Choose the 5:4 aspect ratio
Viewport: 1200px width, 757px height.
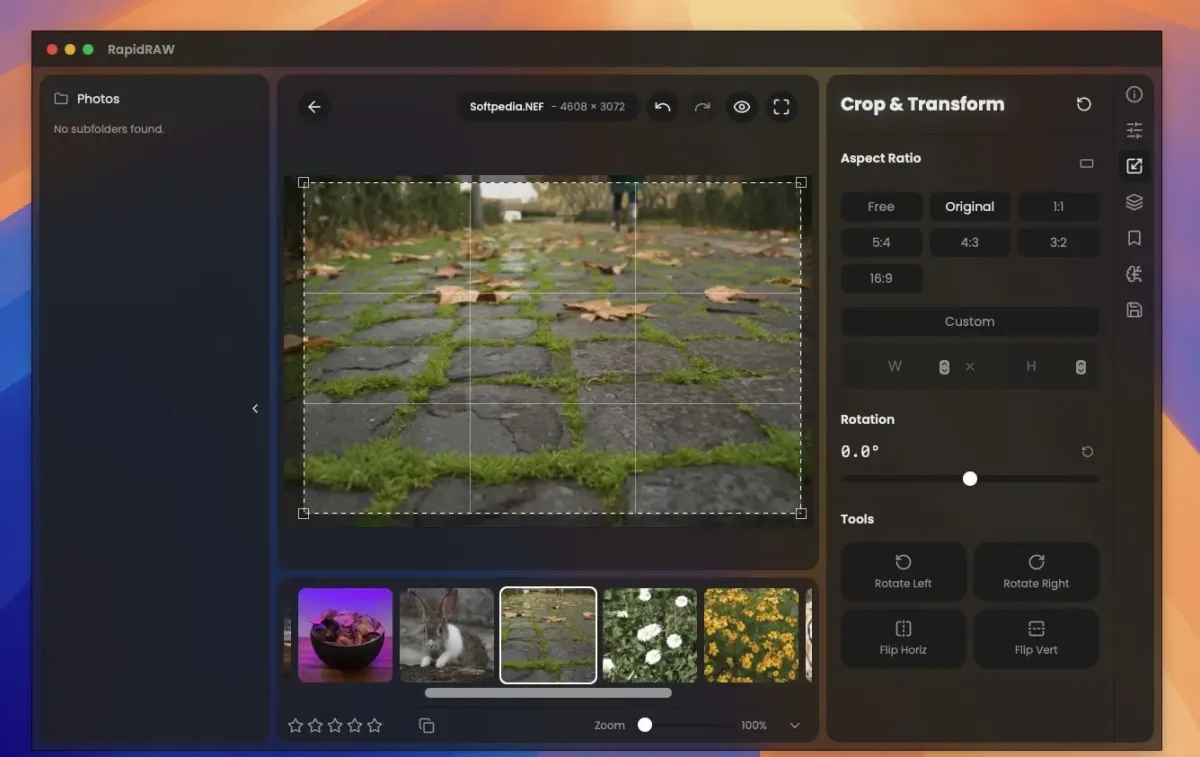coord(881,243)
